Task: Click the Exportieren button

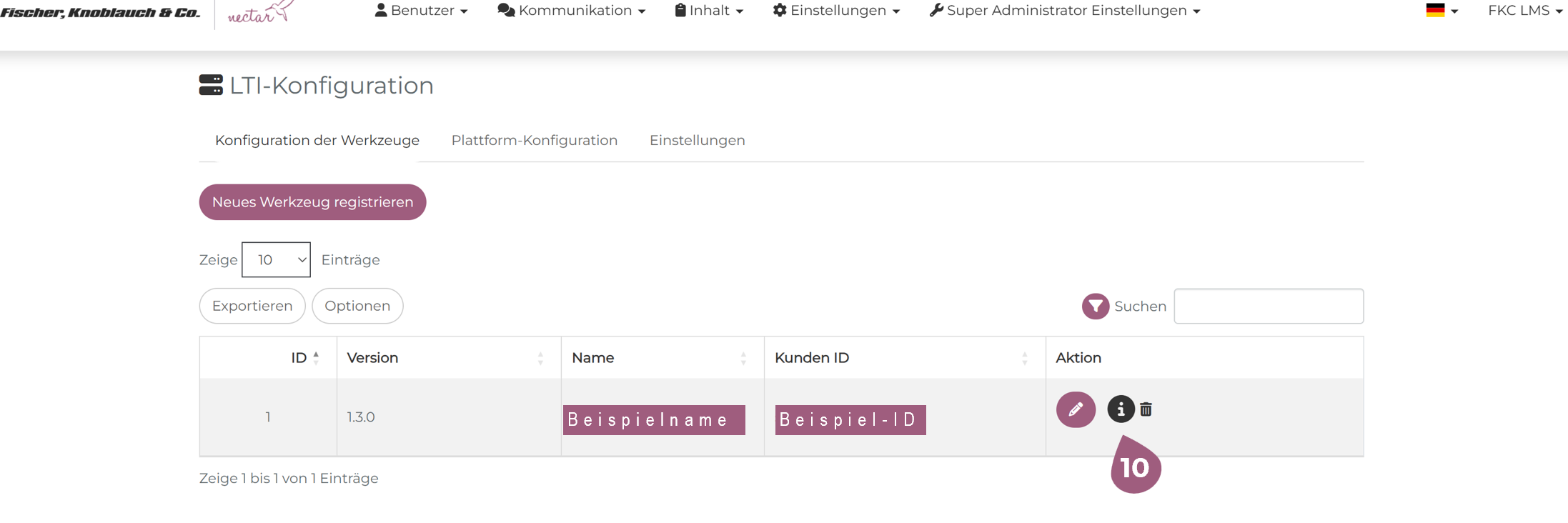Action: (x=252, y=306)
